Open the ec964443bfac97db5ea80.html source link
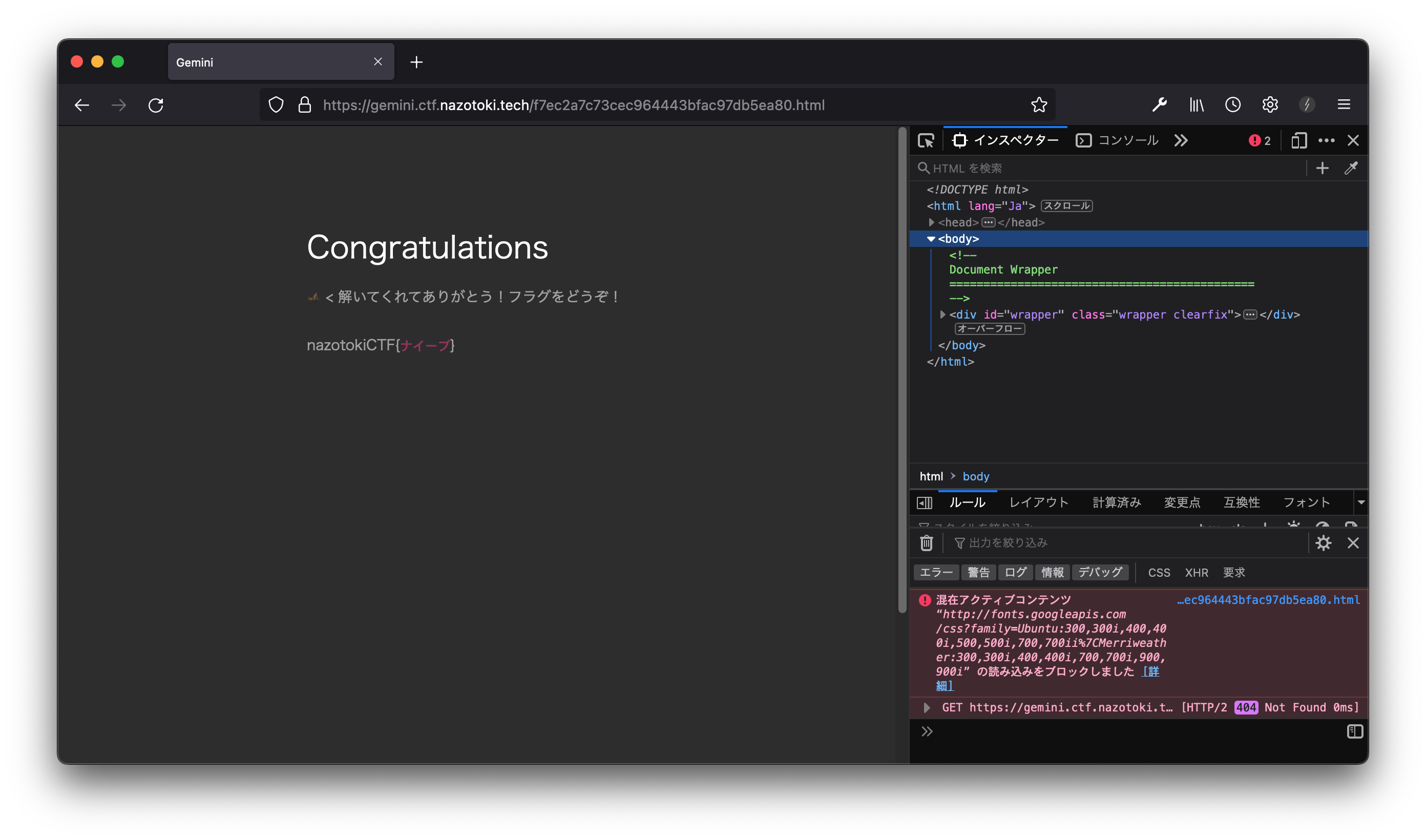The image size is (1426, 840). click(1268, 600)
